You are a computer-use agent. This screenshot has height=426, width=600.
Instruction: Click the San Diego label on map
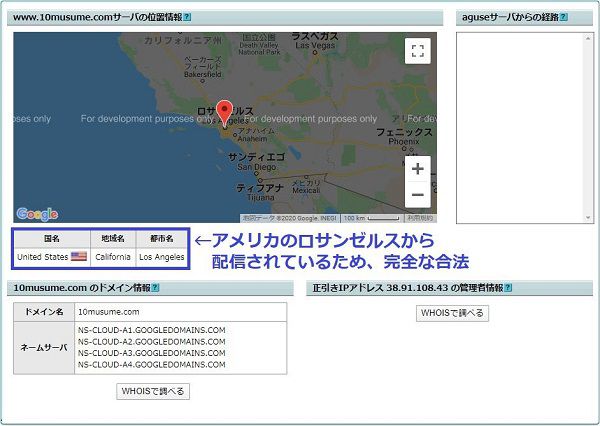tap(256, 167)
